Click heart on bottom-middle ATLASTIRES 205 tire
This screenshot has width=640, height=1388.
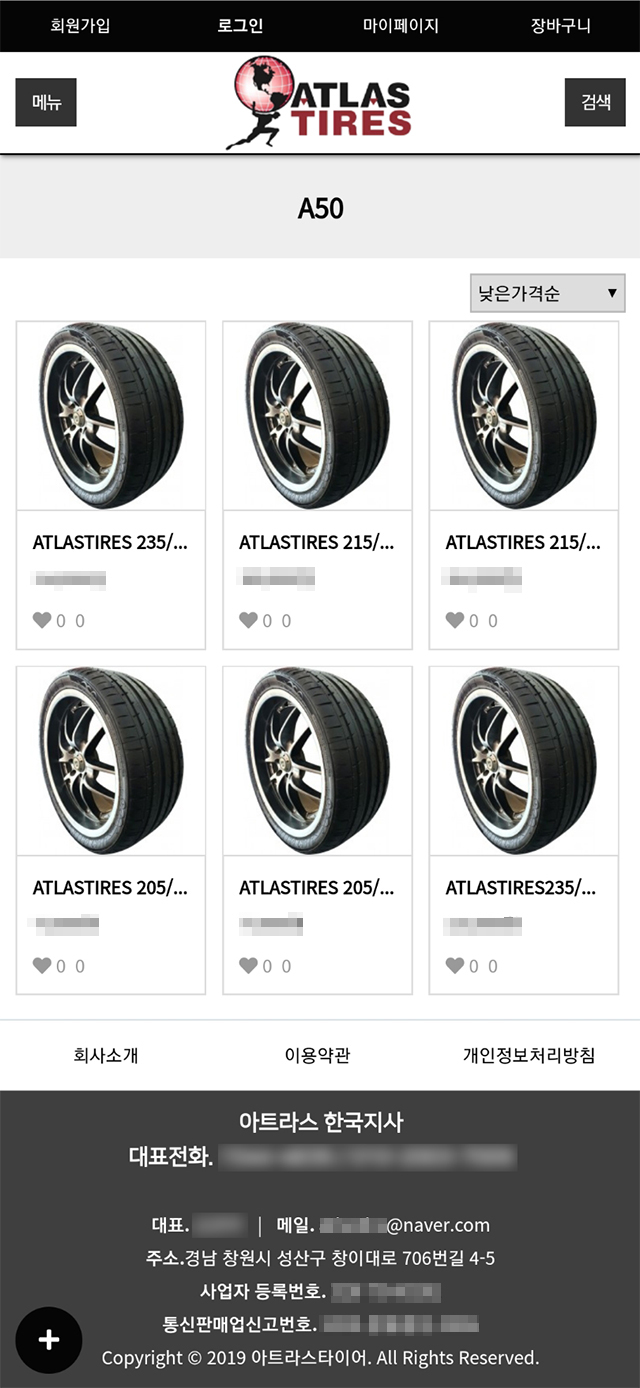tap(248, 965)
